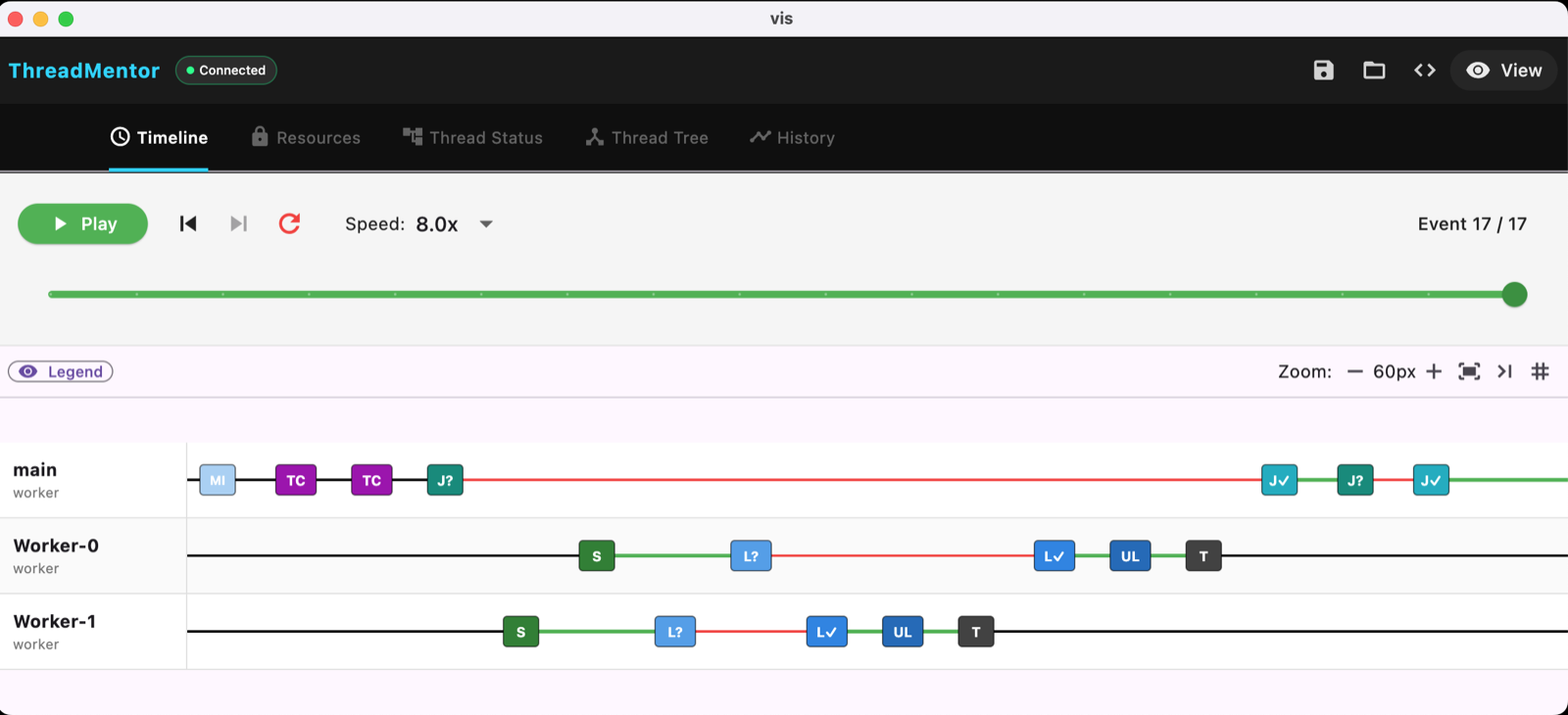Click the jump-to-end timeline icon
The width and height of the screenshot is (1568, 715).
click(x=1505, y=371)
